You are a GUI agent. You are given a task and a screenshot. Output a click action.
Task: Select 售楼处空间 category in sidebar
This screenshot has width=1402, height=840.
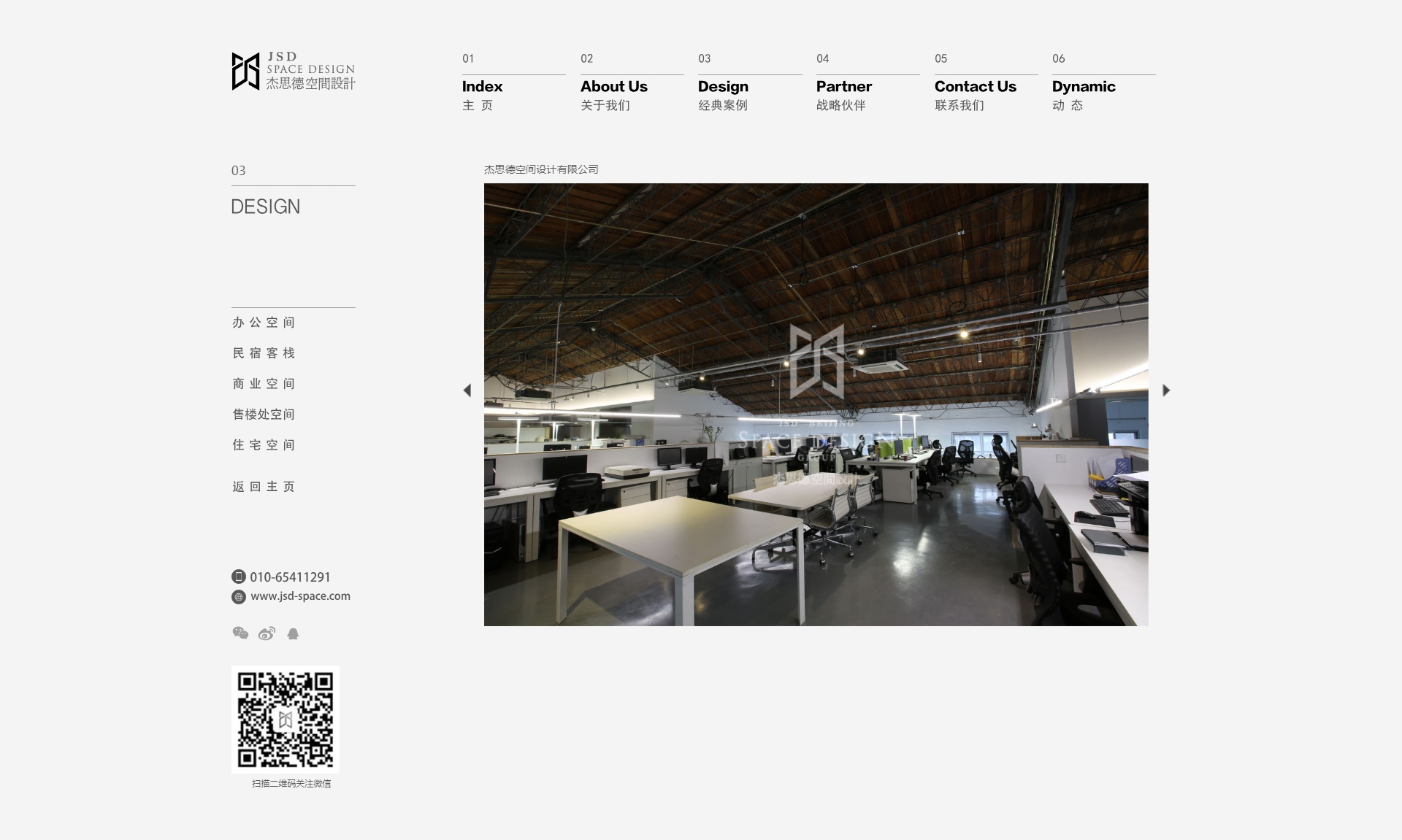(x=264, y=415)
